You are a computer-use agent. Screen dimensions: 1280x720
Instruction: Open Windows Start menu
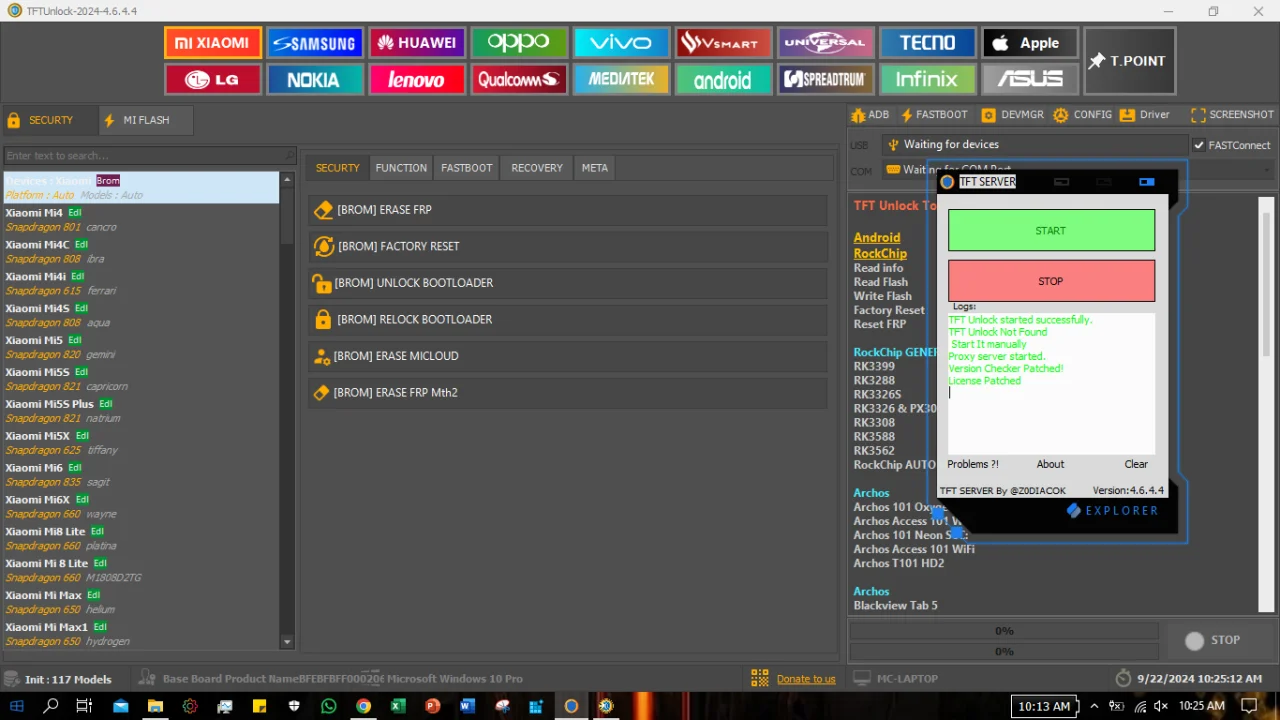pos(17,706)
